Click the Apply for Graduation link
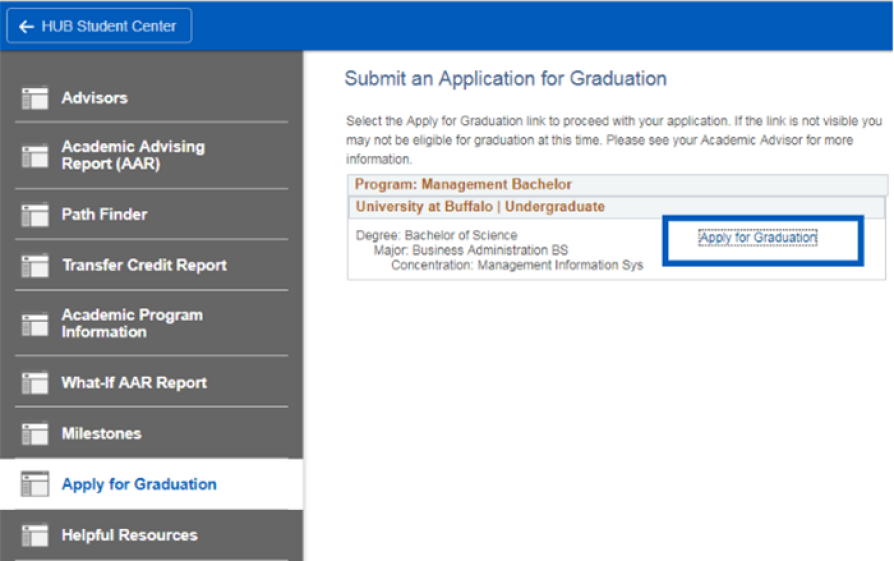This screenshot has height=561, width=894. (757, 238)
